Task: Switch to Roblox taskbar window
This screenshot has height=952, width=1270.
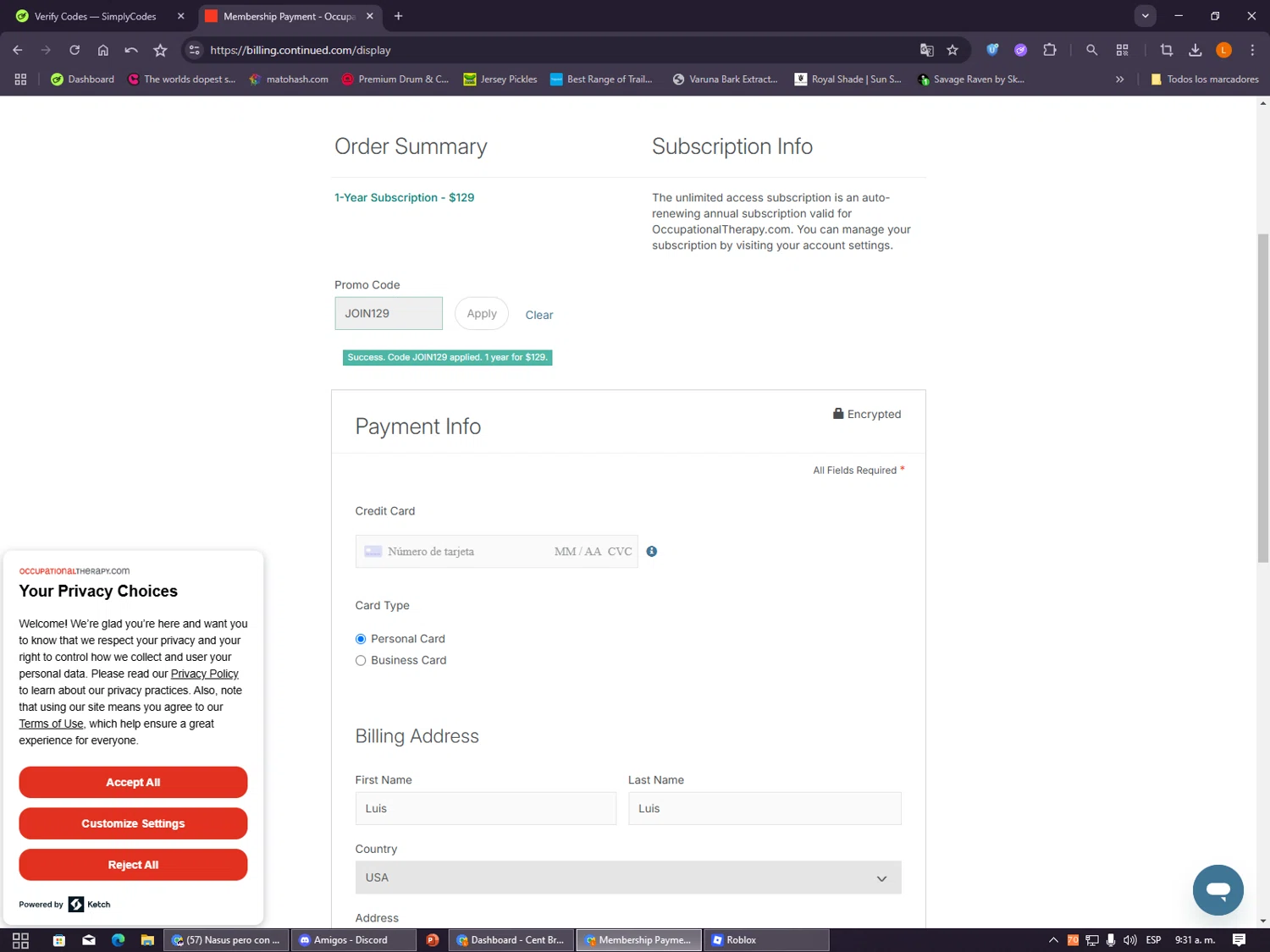Action: pos(766,940)
